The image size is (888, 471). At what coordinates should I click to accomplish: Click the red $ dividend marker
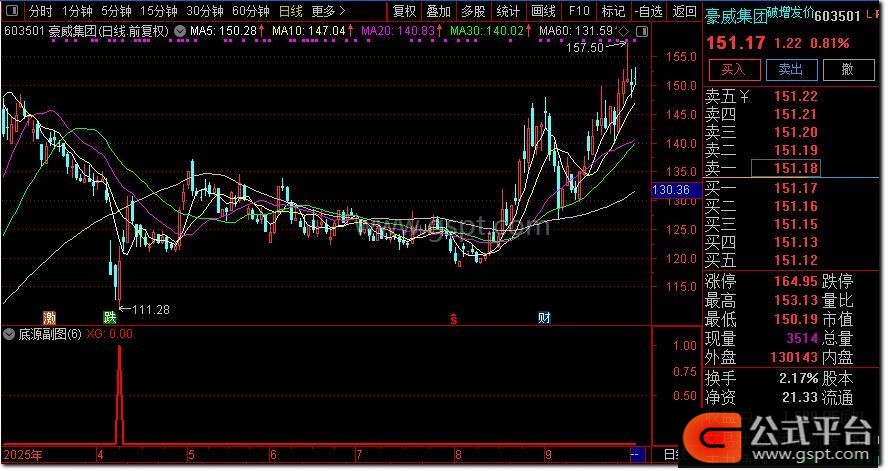click(454, 319)
